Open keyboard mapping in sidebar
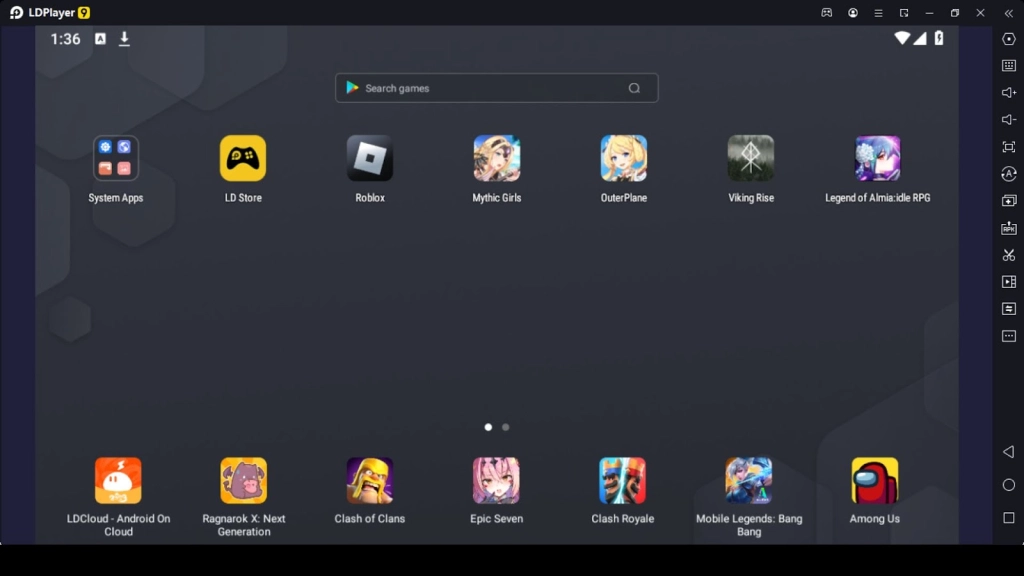This screenshot has height=576, width=1024. (1008, 66)
